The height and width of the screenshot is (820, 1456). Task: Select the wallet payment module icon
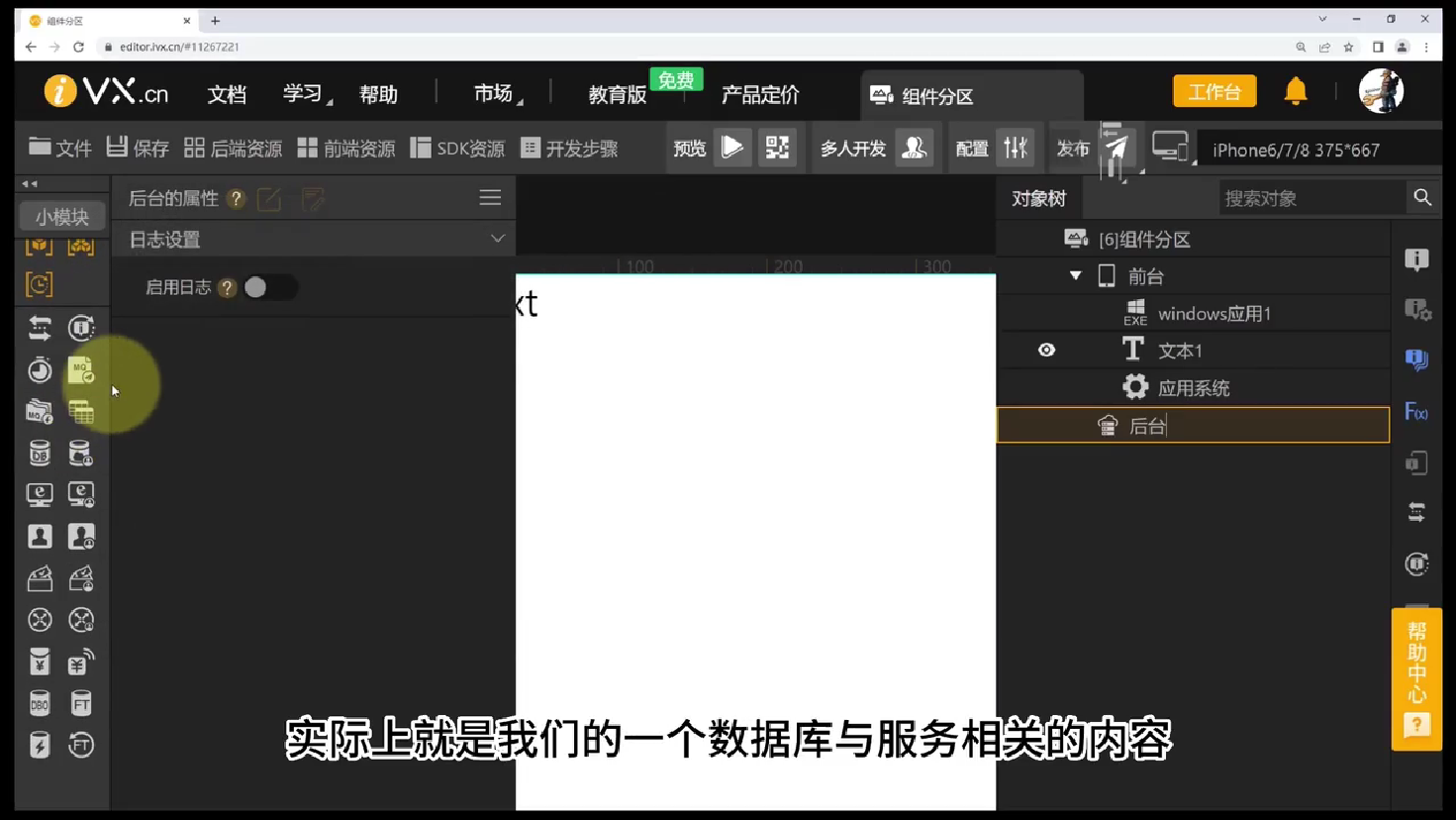40,578
